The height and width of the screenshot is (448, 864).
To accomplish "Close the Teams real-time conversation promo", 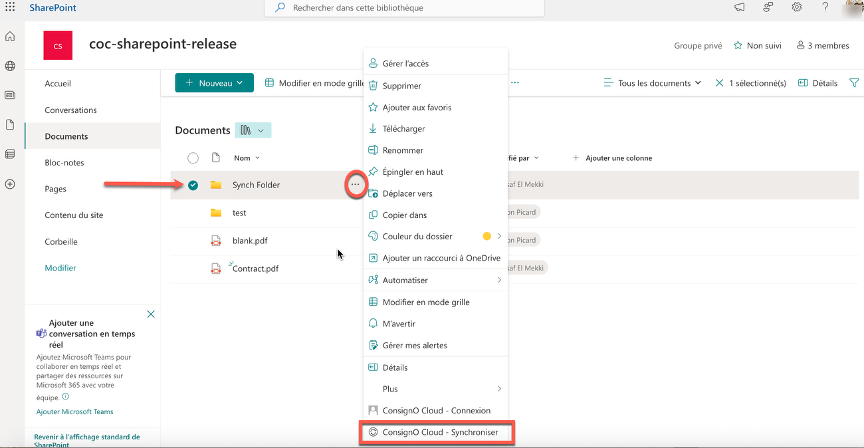I will (151, 315).
